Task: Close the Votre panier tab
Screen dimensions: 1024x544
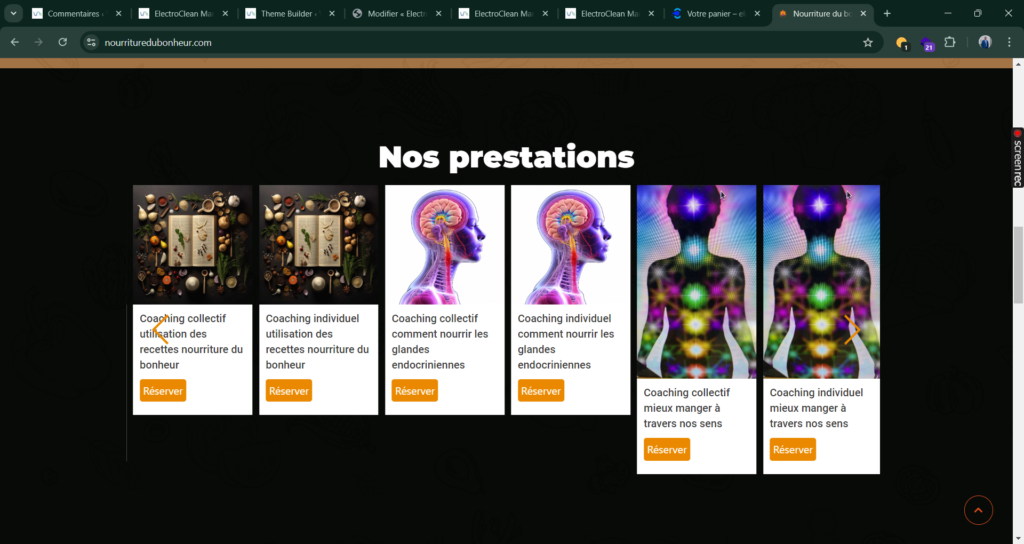Action: (x=757, y=13)
